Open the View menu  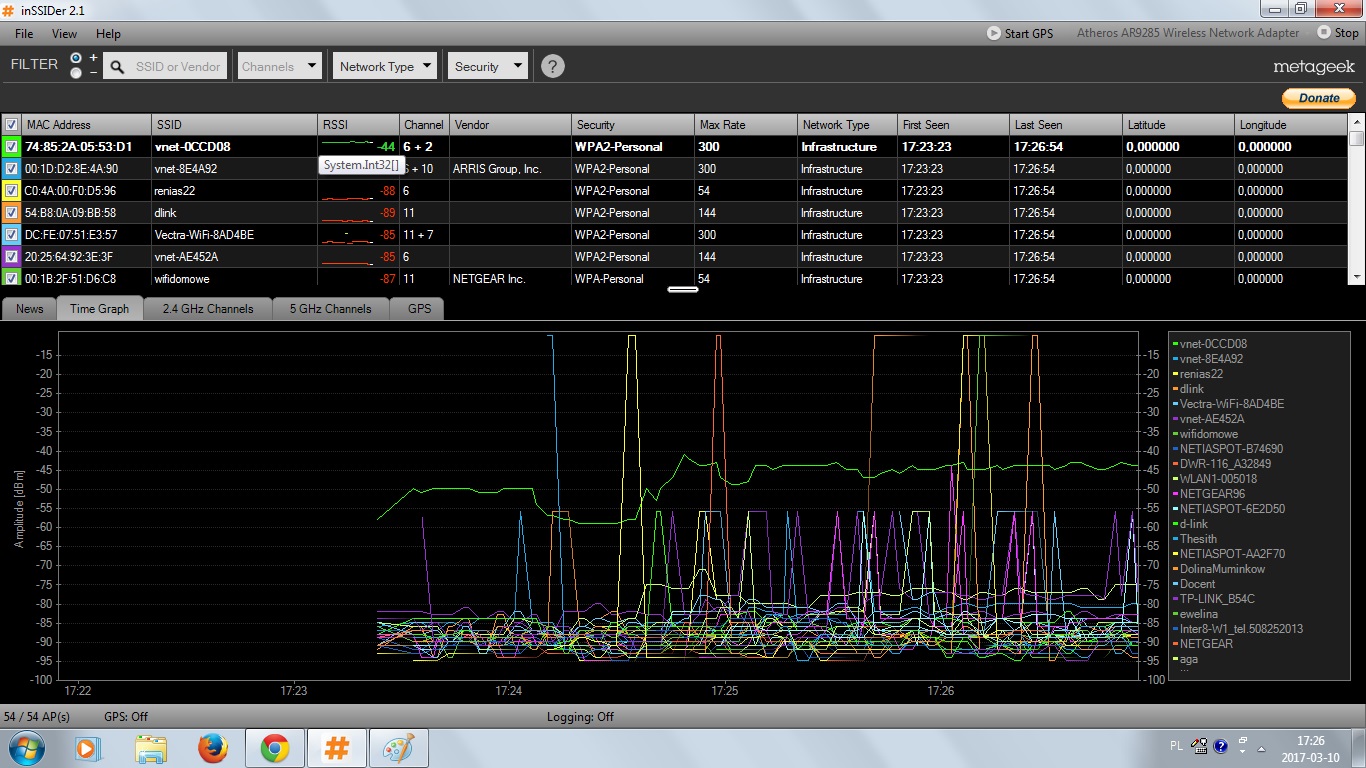pyautogui.click(x=64, y=34)
